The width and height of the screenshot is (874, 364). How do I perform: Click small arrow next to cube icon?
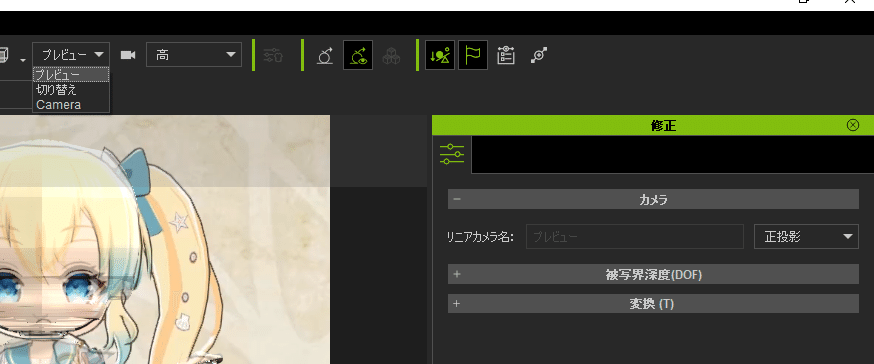[x=23, y=60]
